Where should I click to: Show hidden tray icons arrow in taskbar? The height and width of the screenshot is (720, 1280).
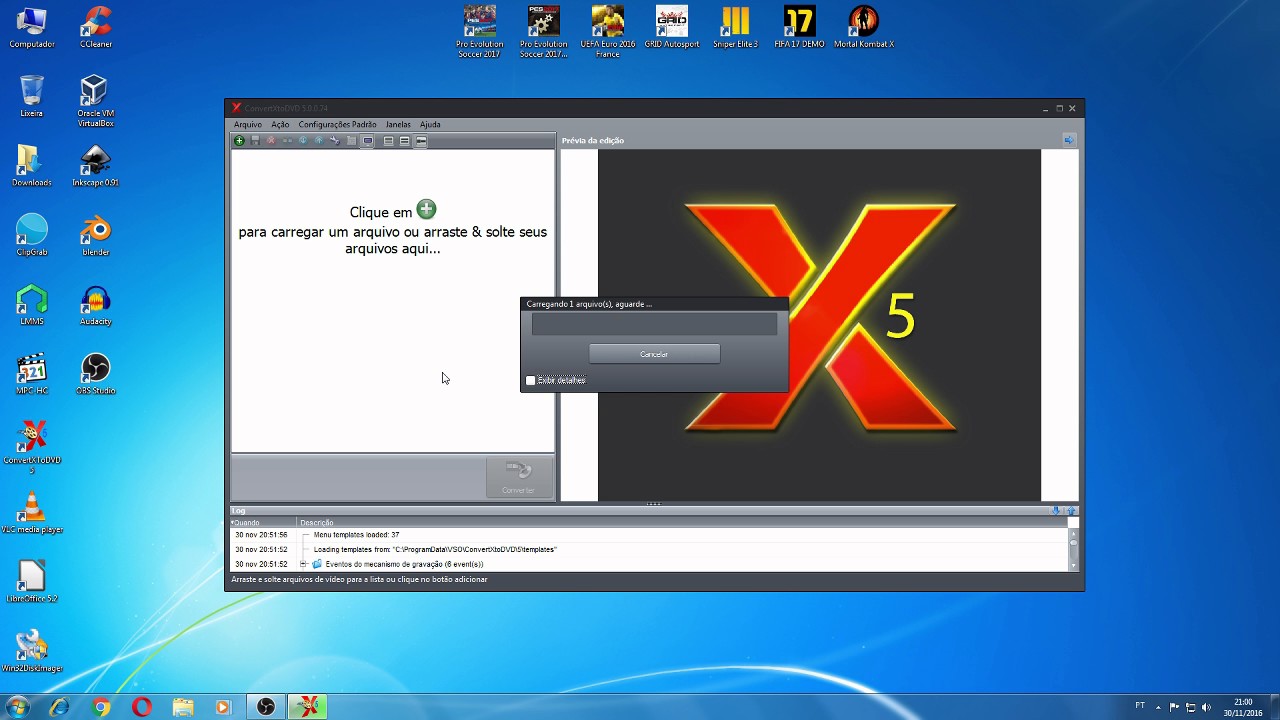[x=1160, y=707]
